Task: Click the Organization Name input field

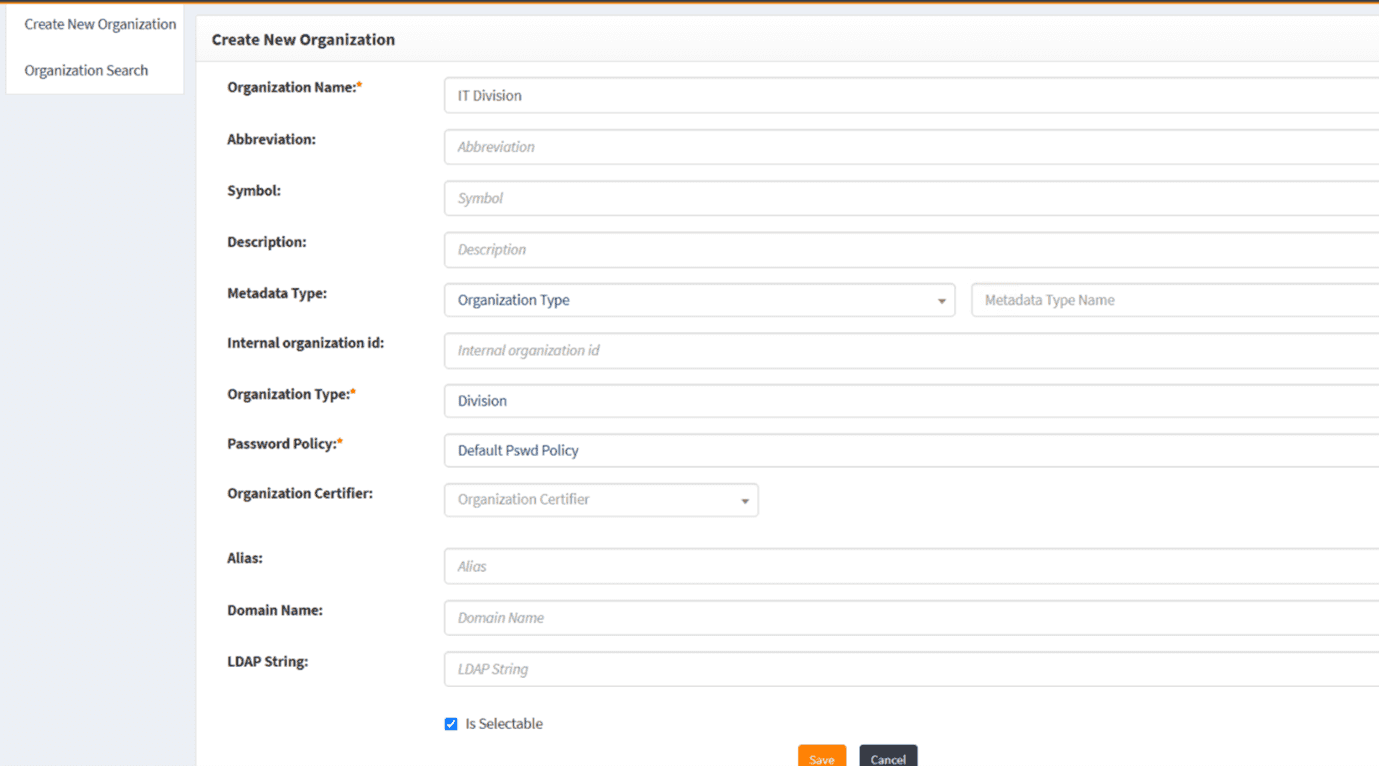Action: (x=910, y=96)
